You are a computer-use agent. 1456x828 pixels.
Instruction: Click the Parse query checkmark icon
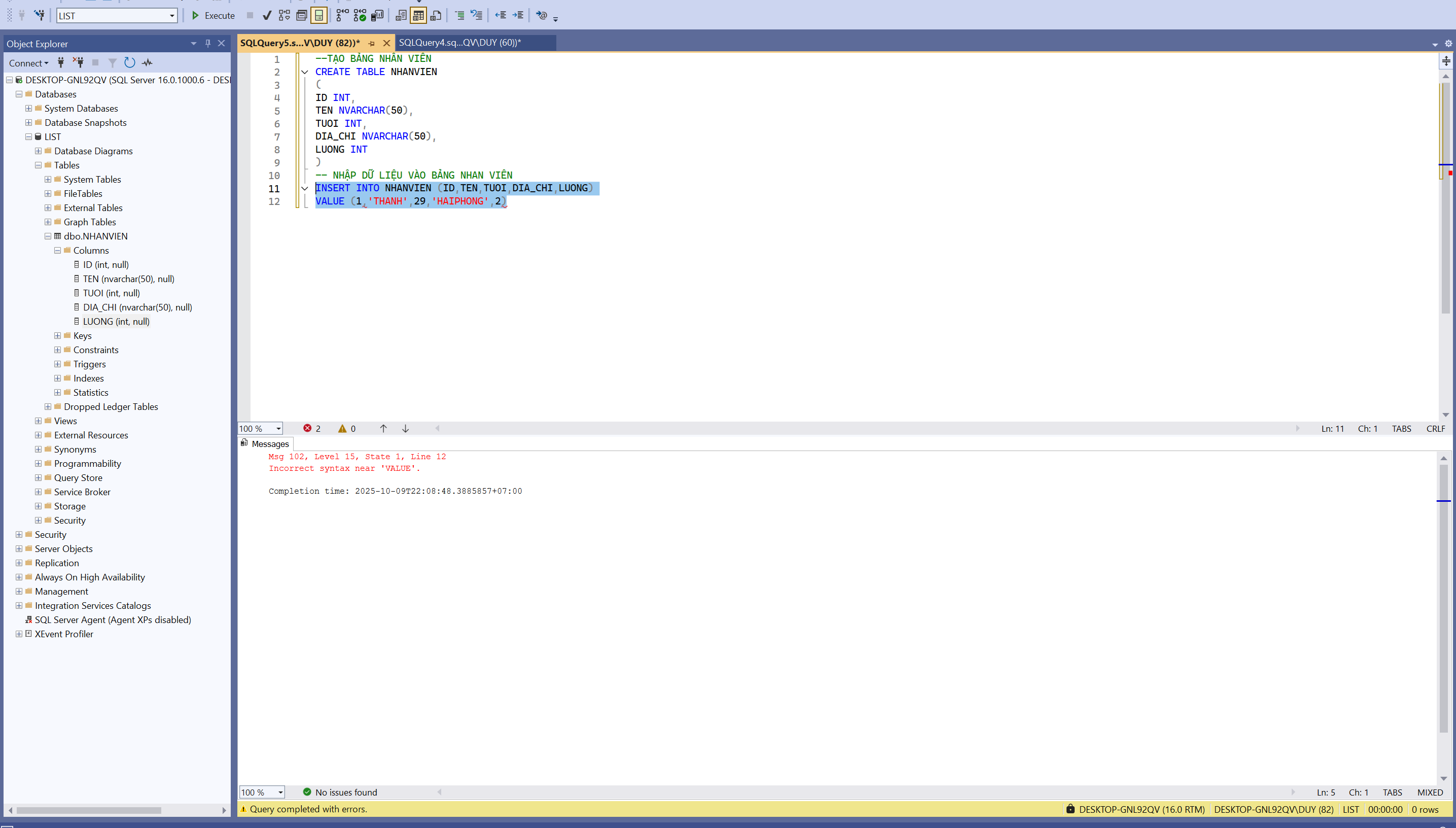[267, 15]
